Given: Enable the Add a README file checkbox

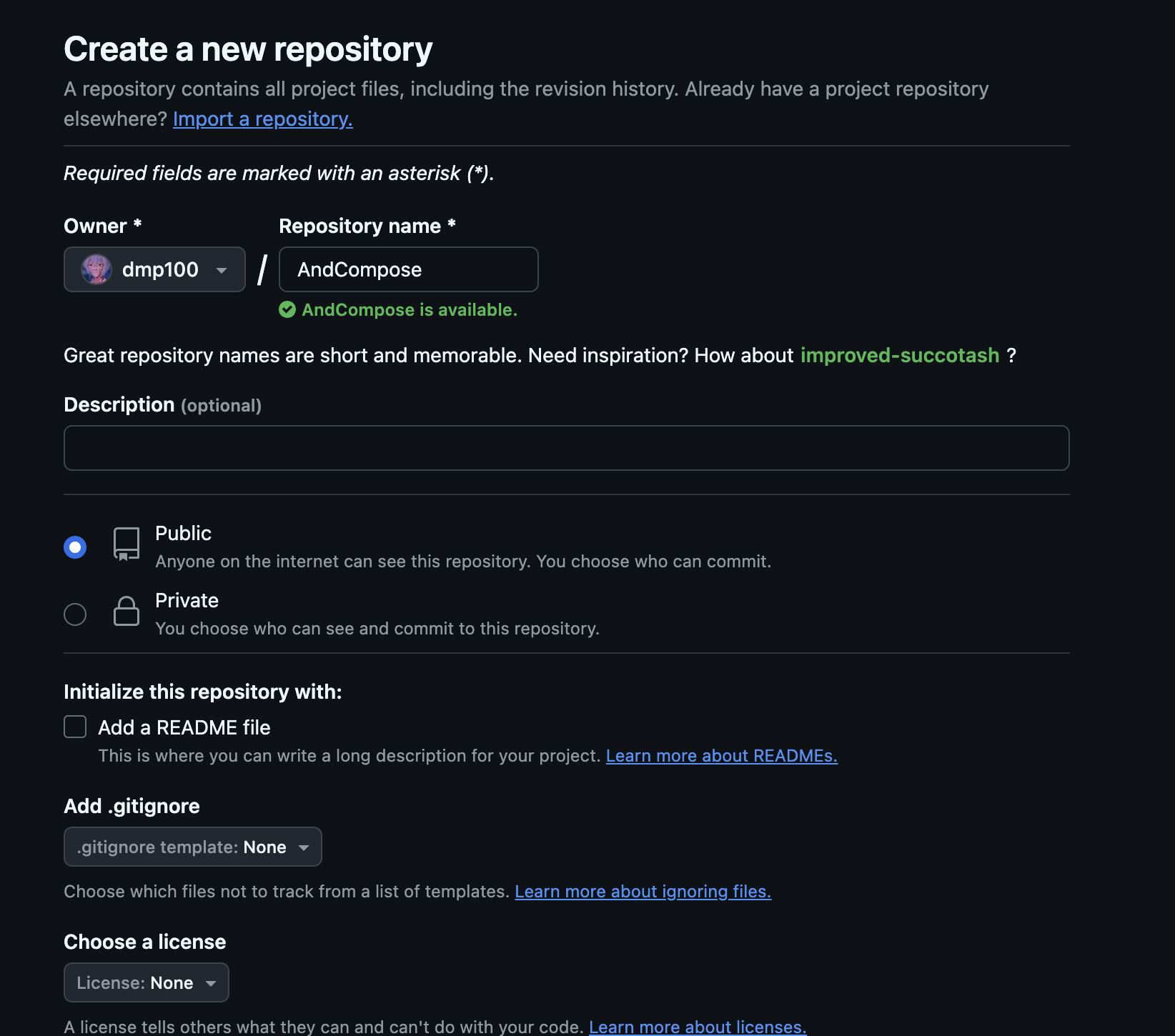Looking at the screenshot, I should 75,727.
